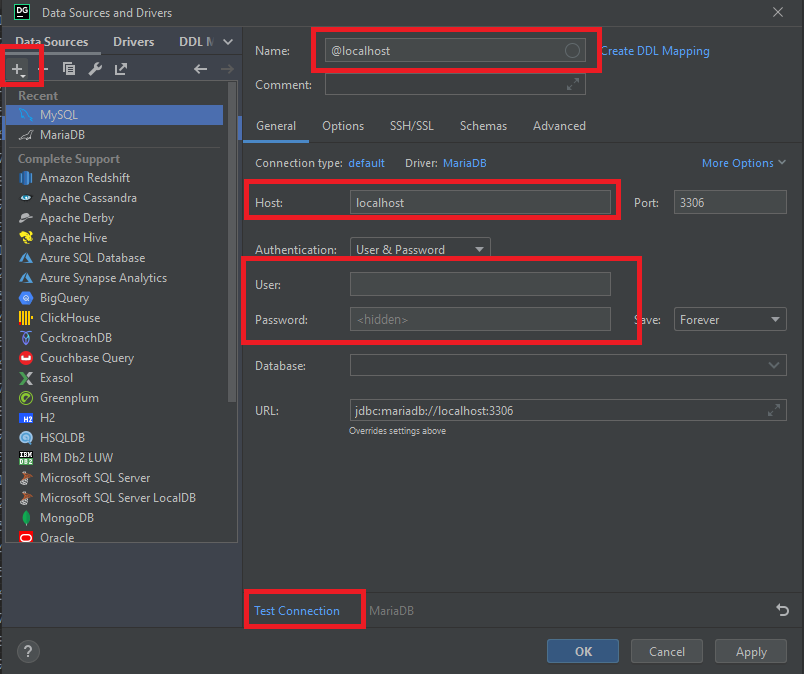Duplicate the data source via copy icon
The image size is (804, 677).
click(x=69, y=69)
